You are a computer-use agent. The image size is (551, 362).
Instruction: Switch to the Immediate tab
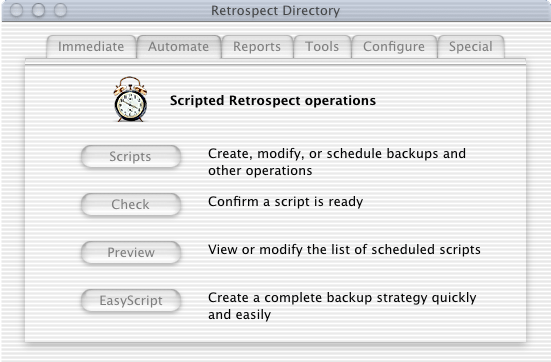(91, 47)
